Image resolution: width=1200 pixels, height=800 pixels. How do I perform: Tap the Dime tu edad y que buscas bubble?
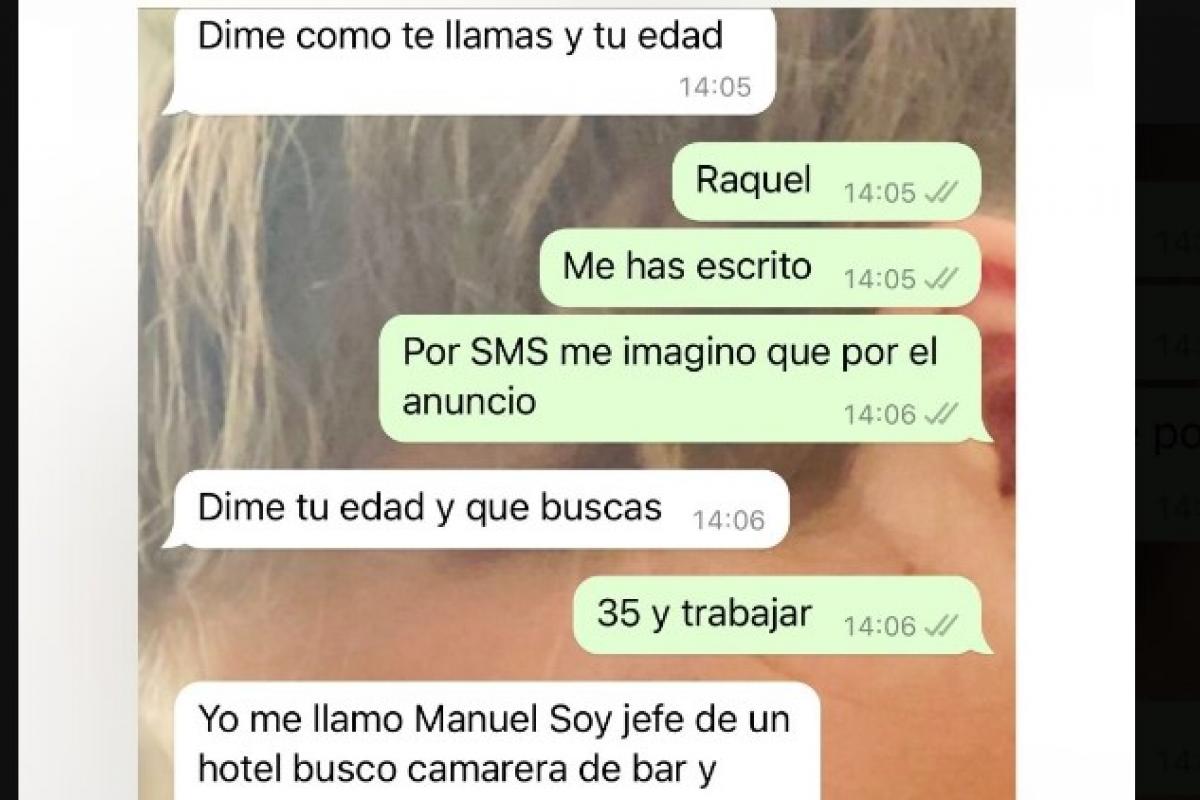point(475,509)
